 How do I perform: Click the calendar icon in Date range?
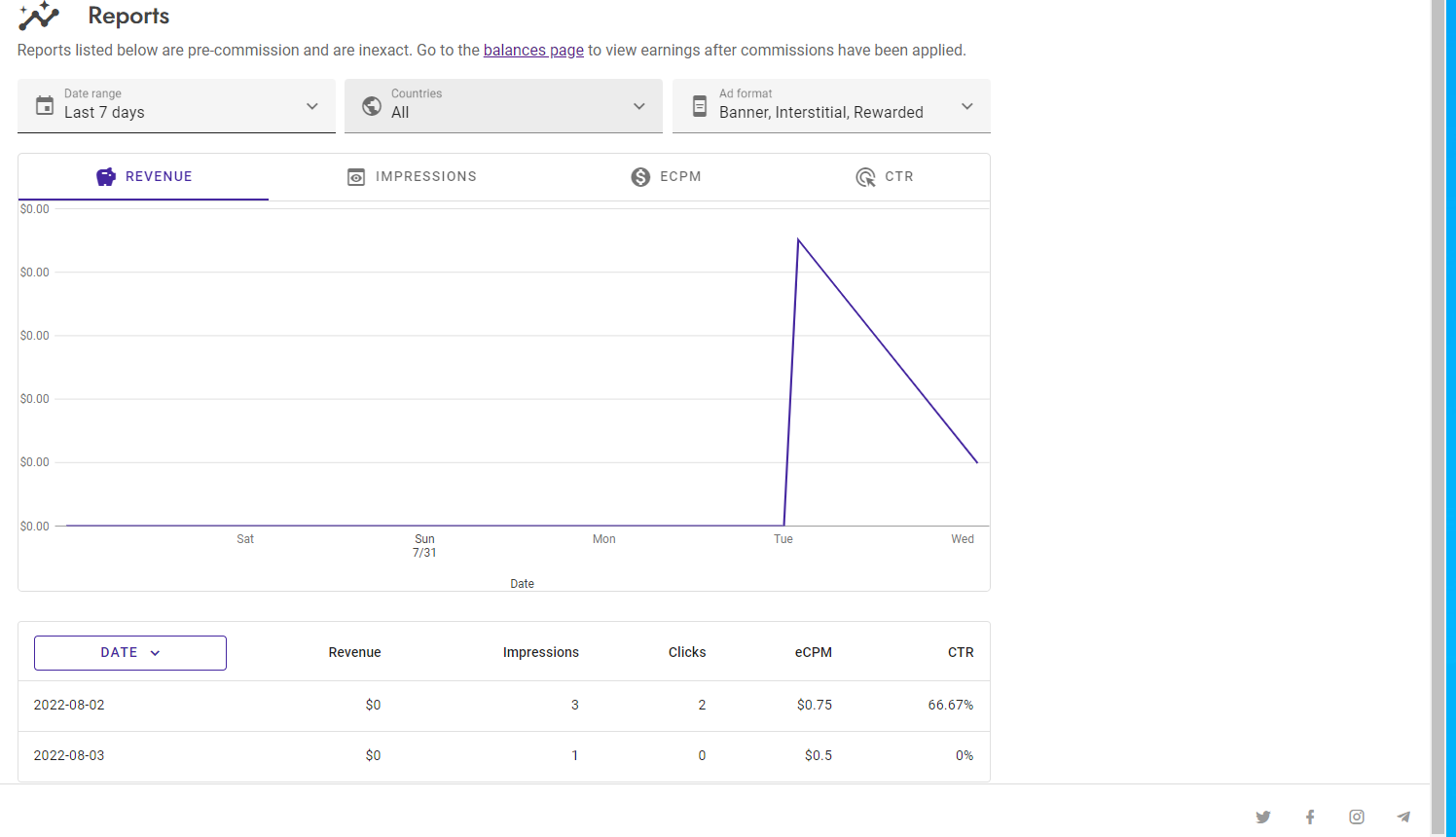pos(45,105)
